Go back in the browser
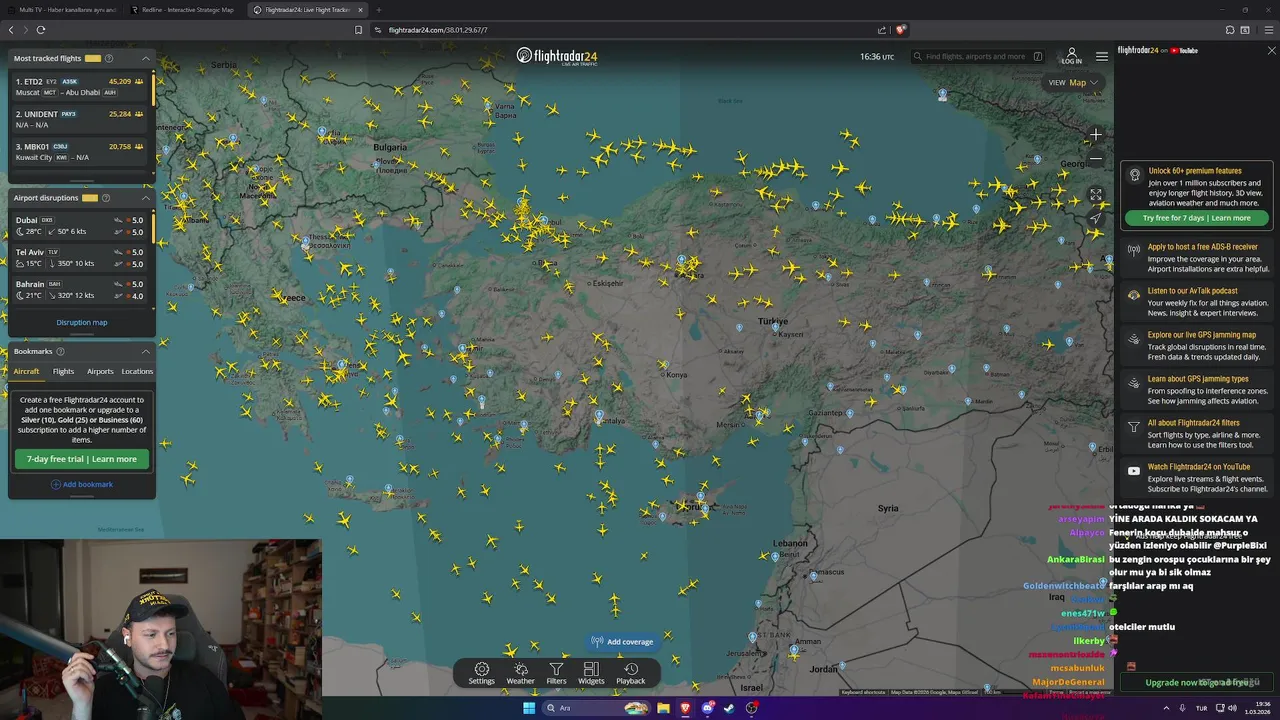Viewport: 1280px width, 720px height. coord(11,30)
